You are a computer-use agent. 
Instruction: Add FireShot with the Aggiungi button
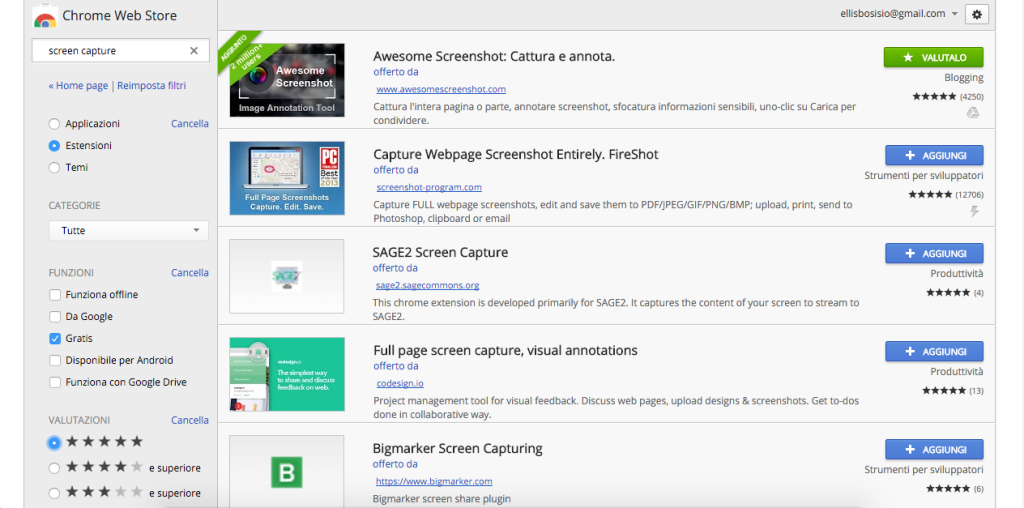click(933, 155)
